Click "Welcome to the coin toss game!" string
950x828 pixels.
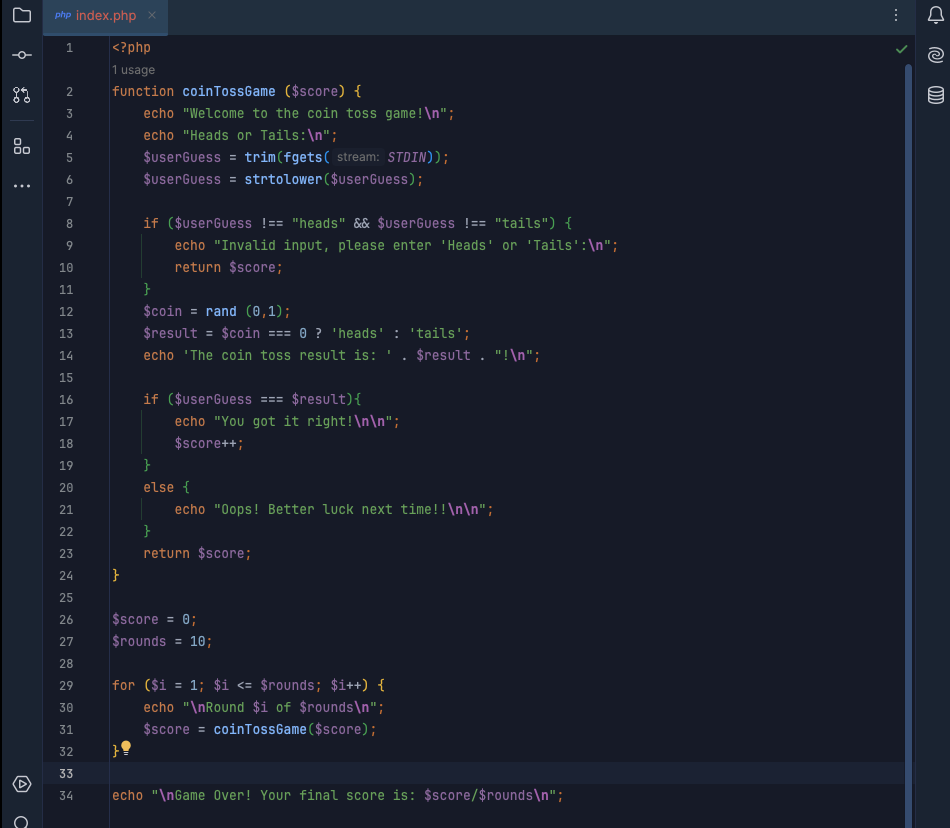point(318,113)
